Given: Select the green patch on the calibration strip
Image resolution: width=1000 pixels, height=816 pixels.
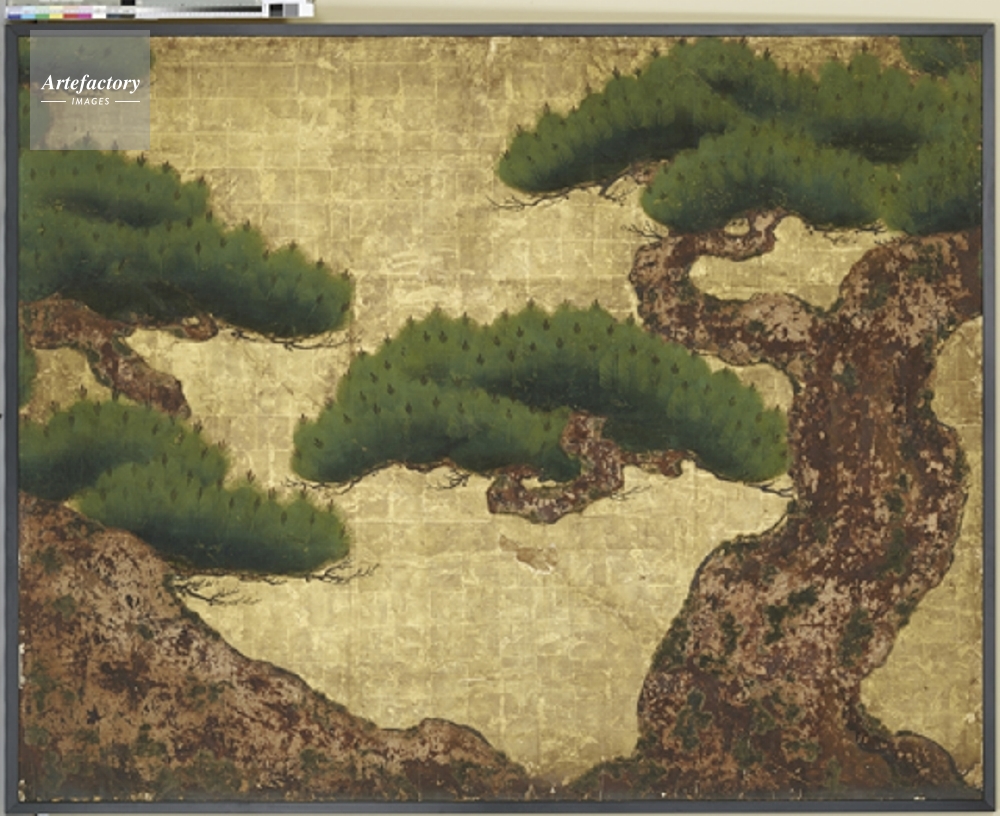Looking at the screenshot, I should point(42,15).
